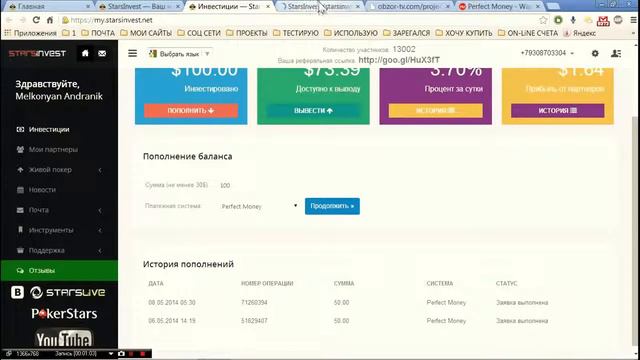Click the browser reload icon
The width and height of the screenshot is (640, 360).
point(36,20)
